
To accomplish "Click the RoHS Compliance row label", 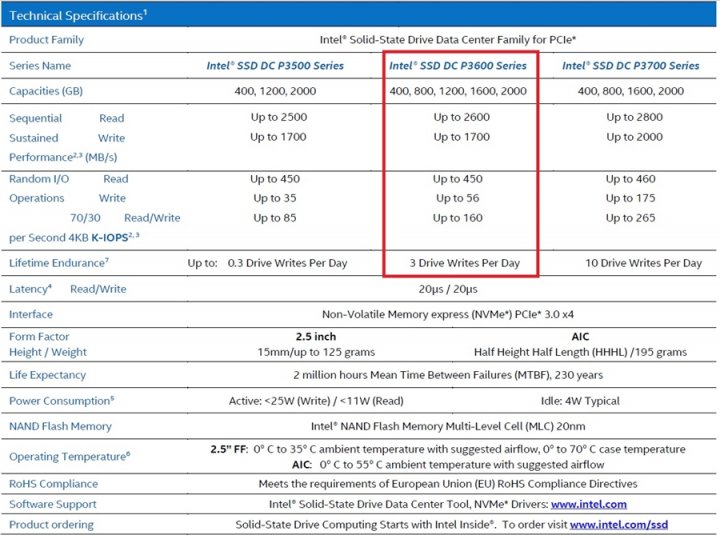I will (x=53, y=484).
